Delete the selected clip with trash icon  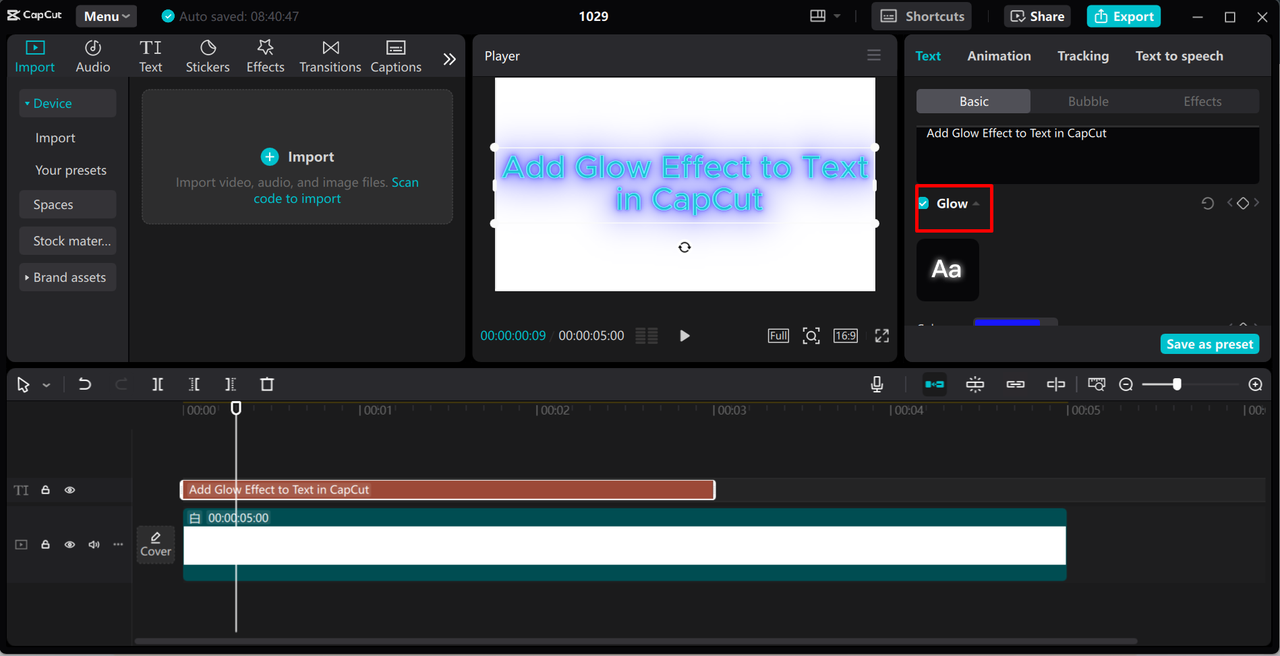pos(267,384)
